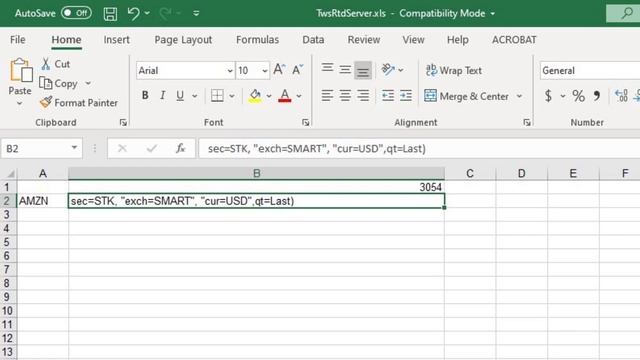Open the Formulas tab
Screen dimensions: 640x360
pyautogui.click(x=257, y=40)
